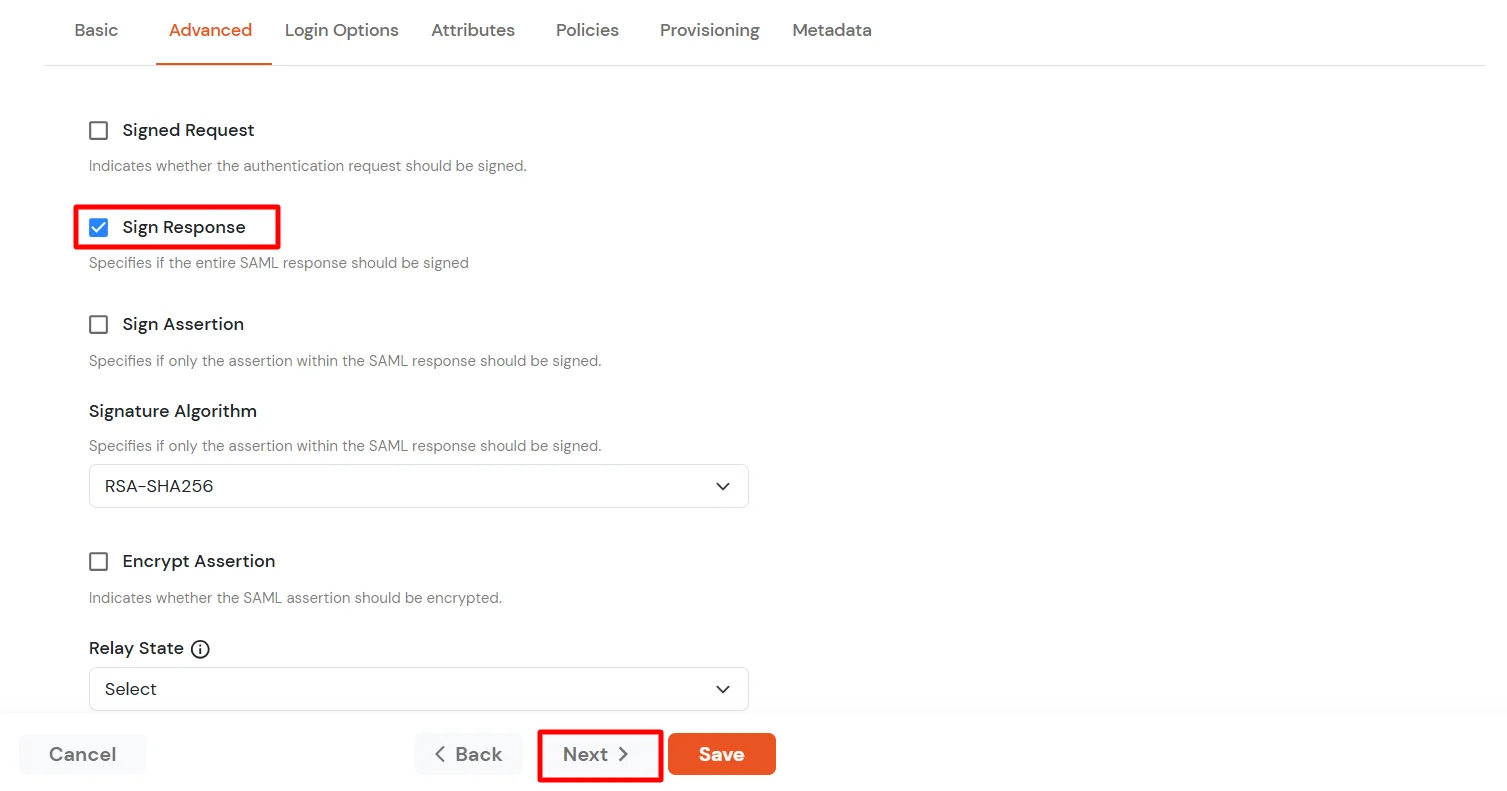The height and width of the screenshot is (791, 1507).
Task: Select the Advanced tab
Action: pos(210,30)
